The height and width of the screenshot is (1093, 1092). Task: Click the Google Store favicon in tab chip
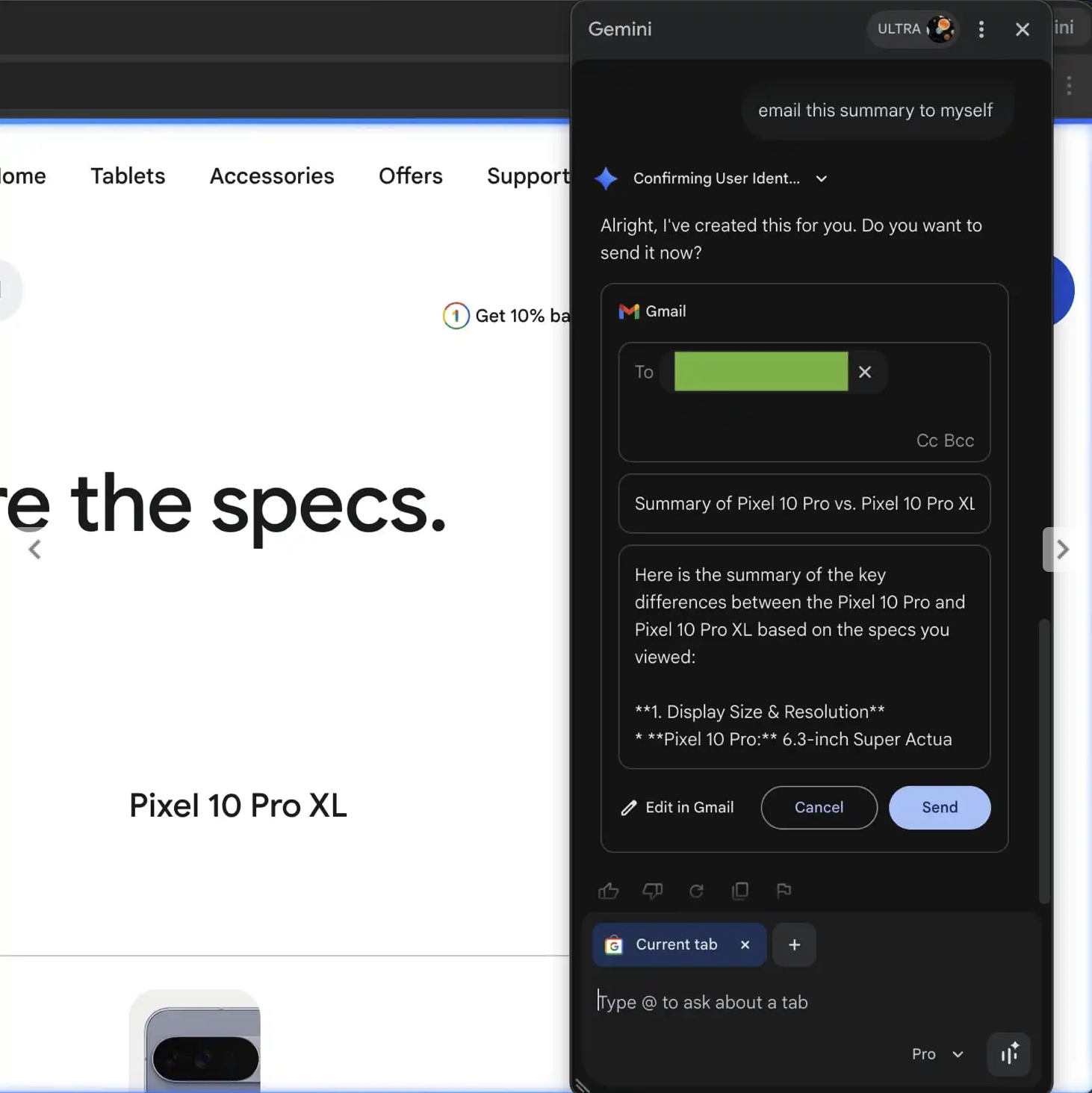pyautogui.click(x=613, y=945)
